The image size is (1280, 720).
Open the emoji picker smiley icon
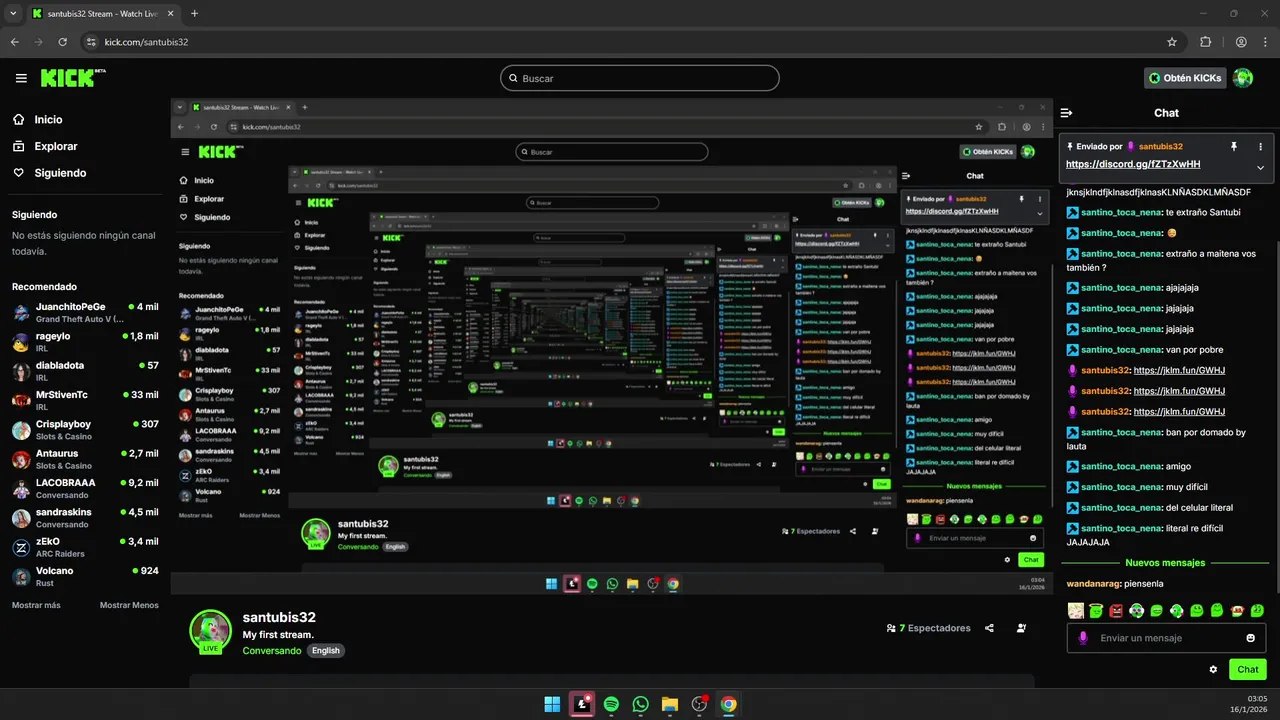[x=1250, y=638]
